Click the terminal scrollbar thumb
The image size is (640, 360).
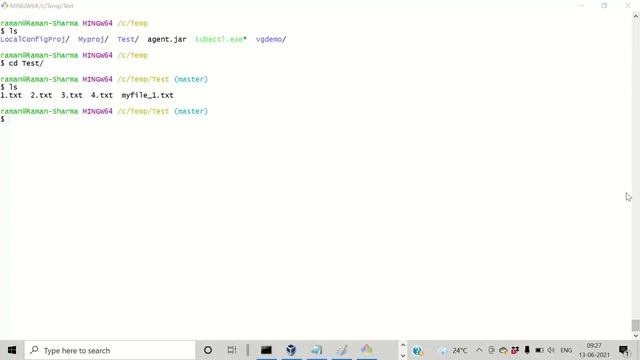click(x=636, y=325)
